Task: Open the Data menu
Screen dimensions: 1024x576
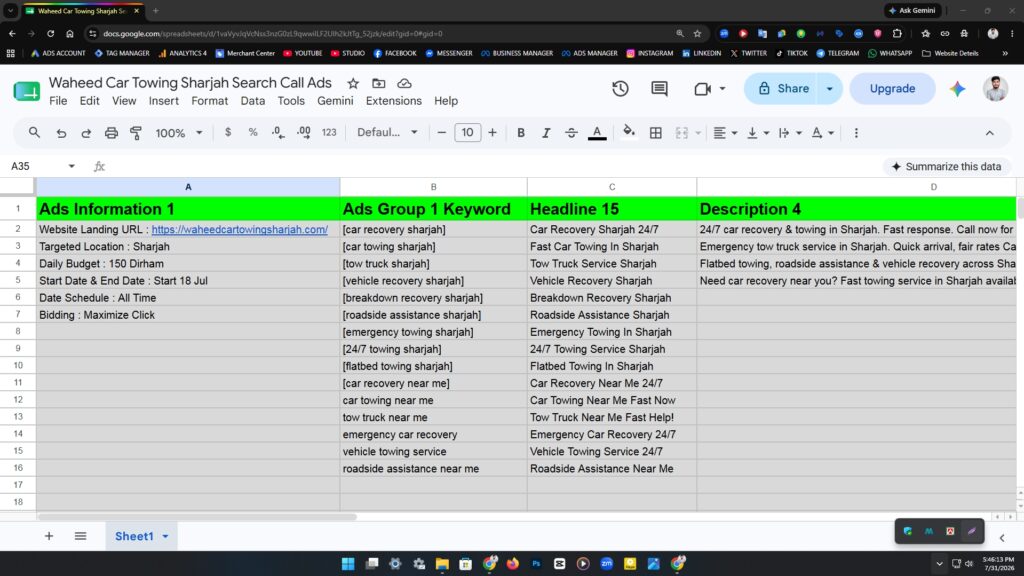Action: tap(253, 101)
